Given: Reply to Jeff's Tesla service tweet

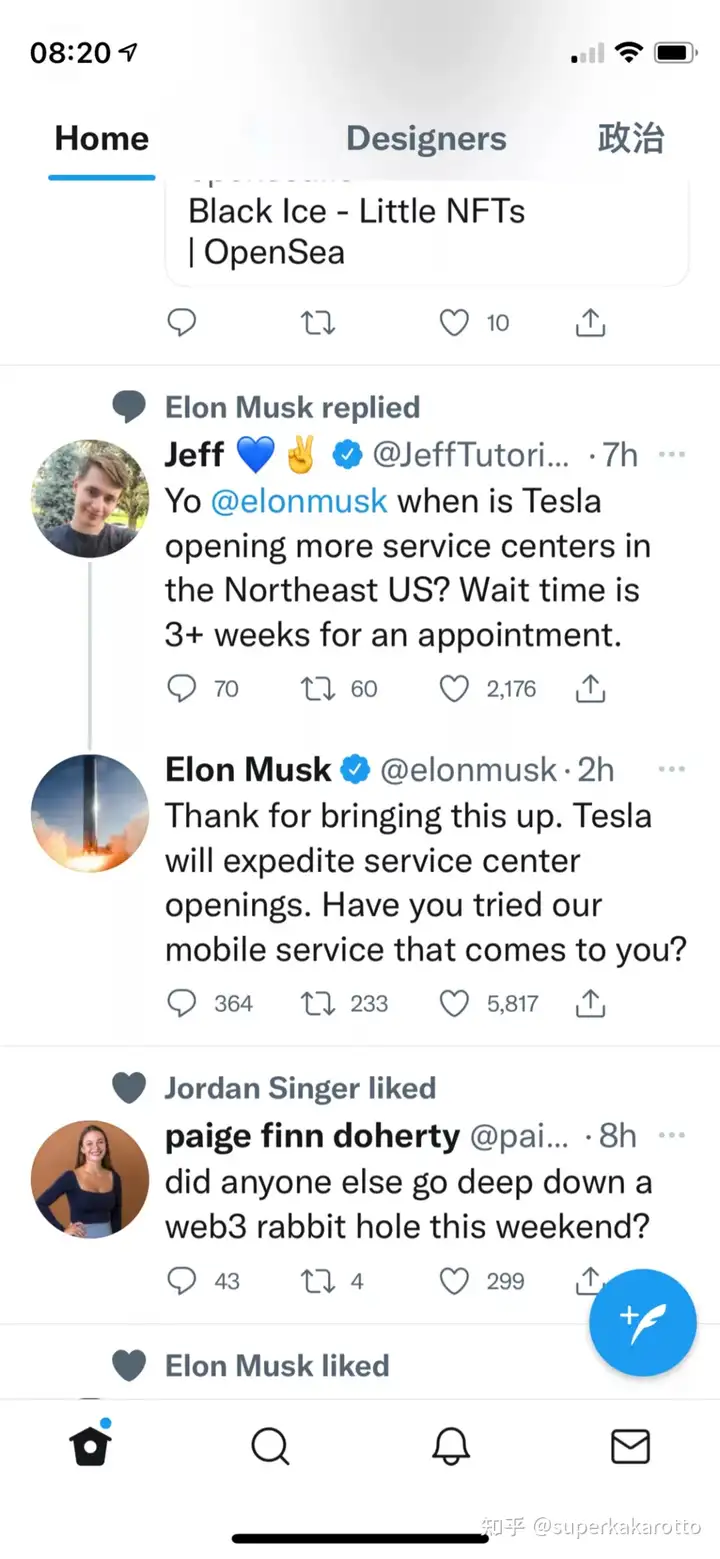Looking at the screenshot, I should coord(181,688).
